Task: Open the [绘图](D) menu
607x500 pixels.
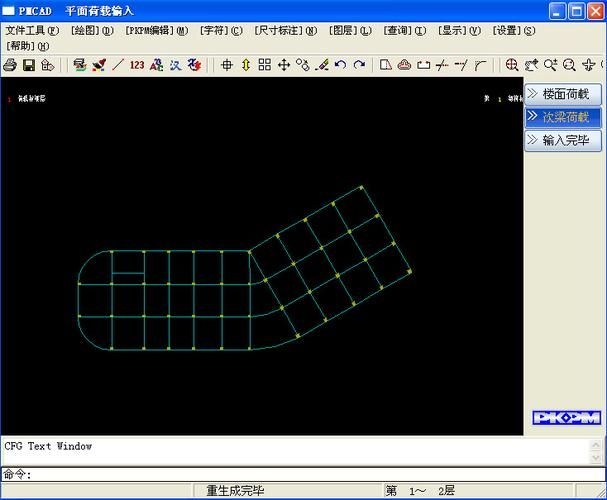Action: pos(92,30)
